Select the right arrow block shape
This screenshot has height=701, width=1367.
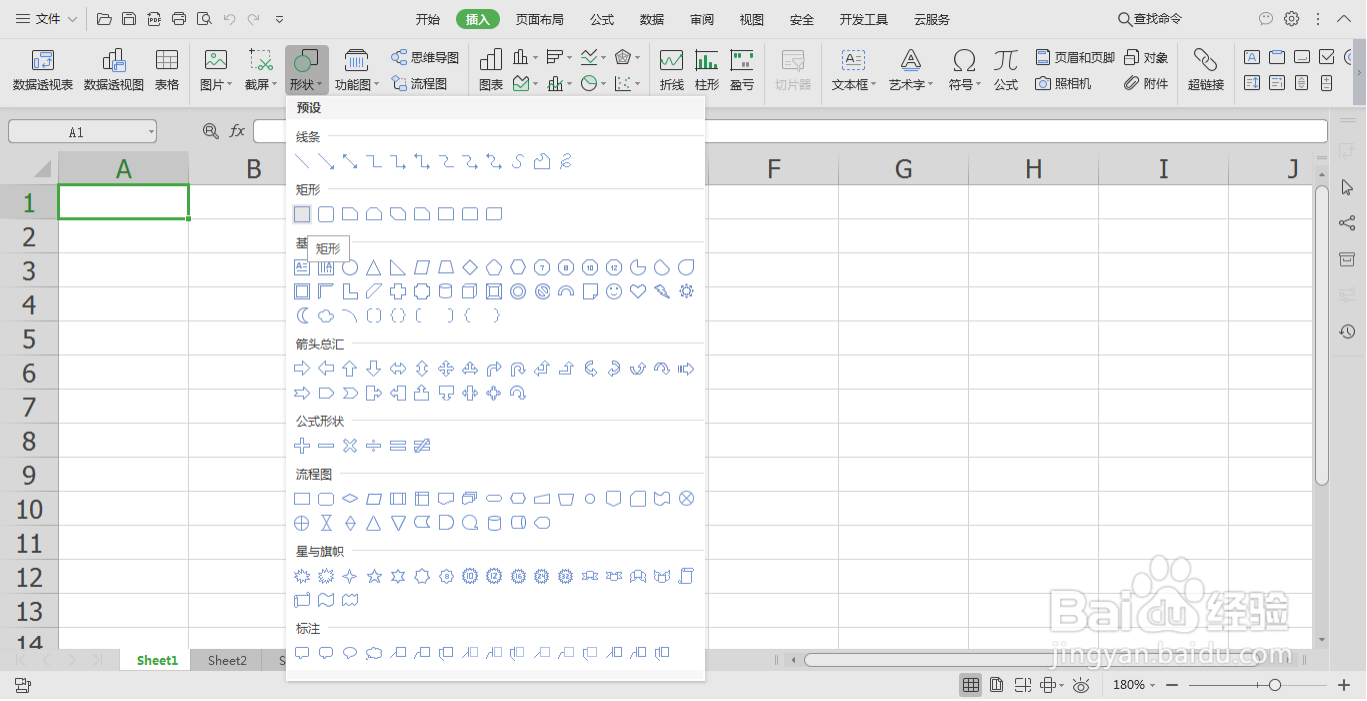(x=302, y=369)
